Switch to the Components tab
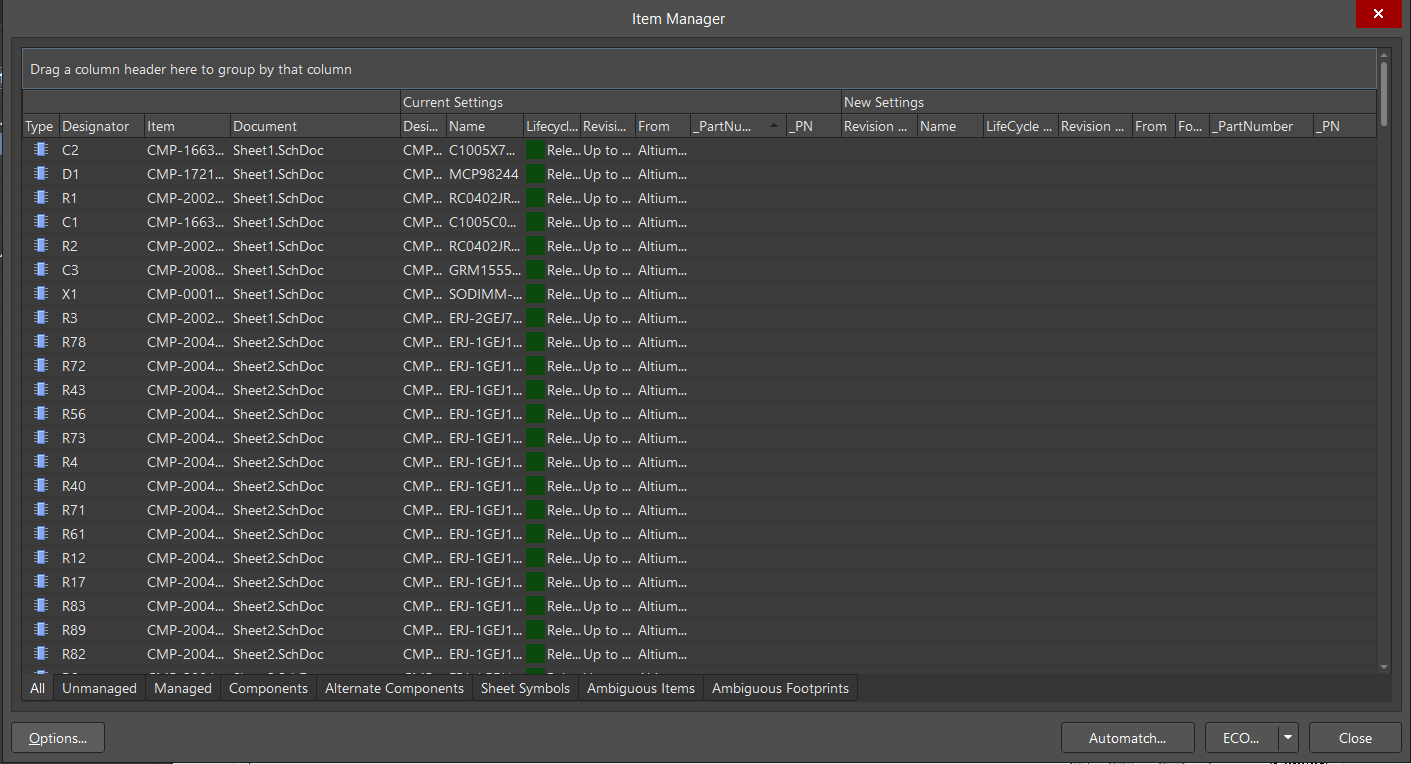This screenshot has height=764, width=1411. [x=267, y=688]
